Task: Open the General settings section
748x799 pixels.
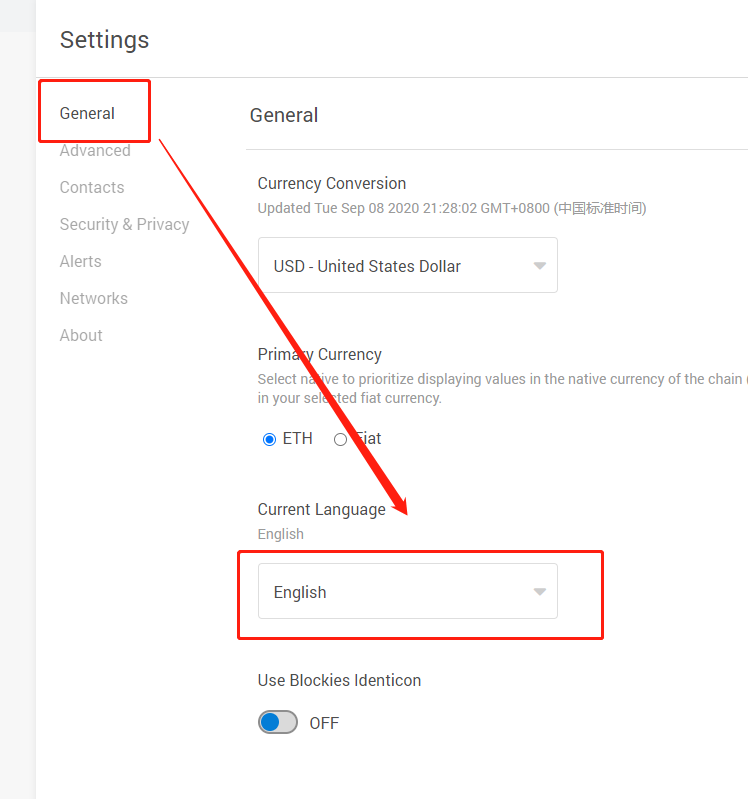Action: pos(87,113)
